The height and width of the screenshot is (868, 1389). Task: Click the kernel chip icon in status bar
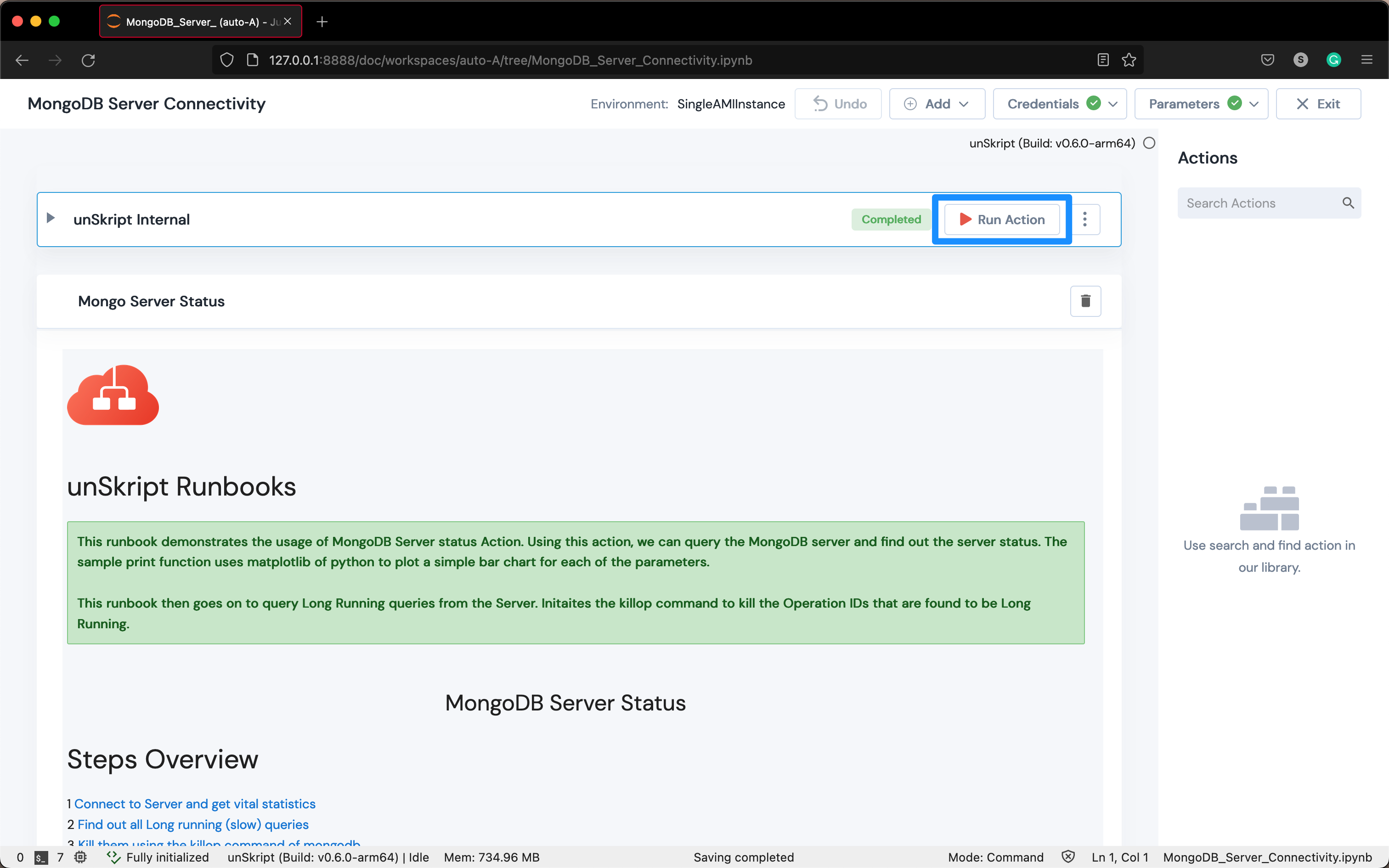80,857
